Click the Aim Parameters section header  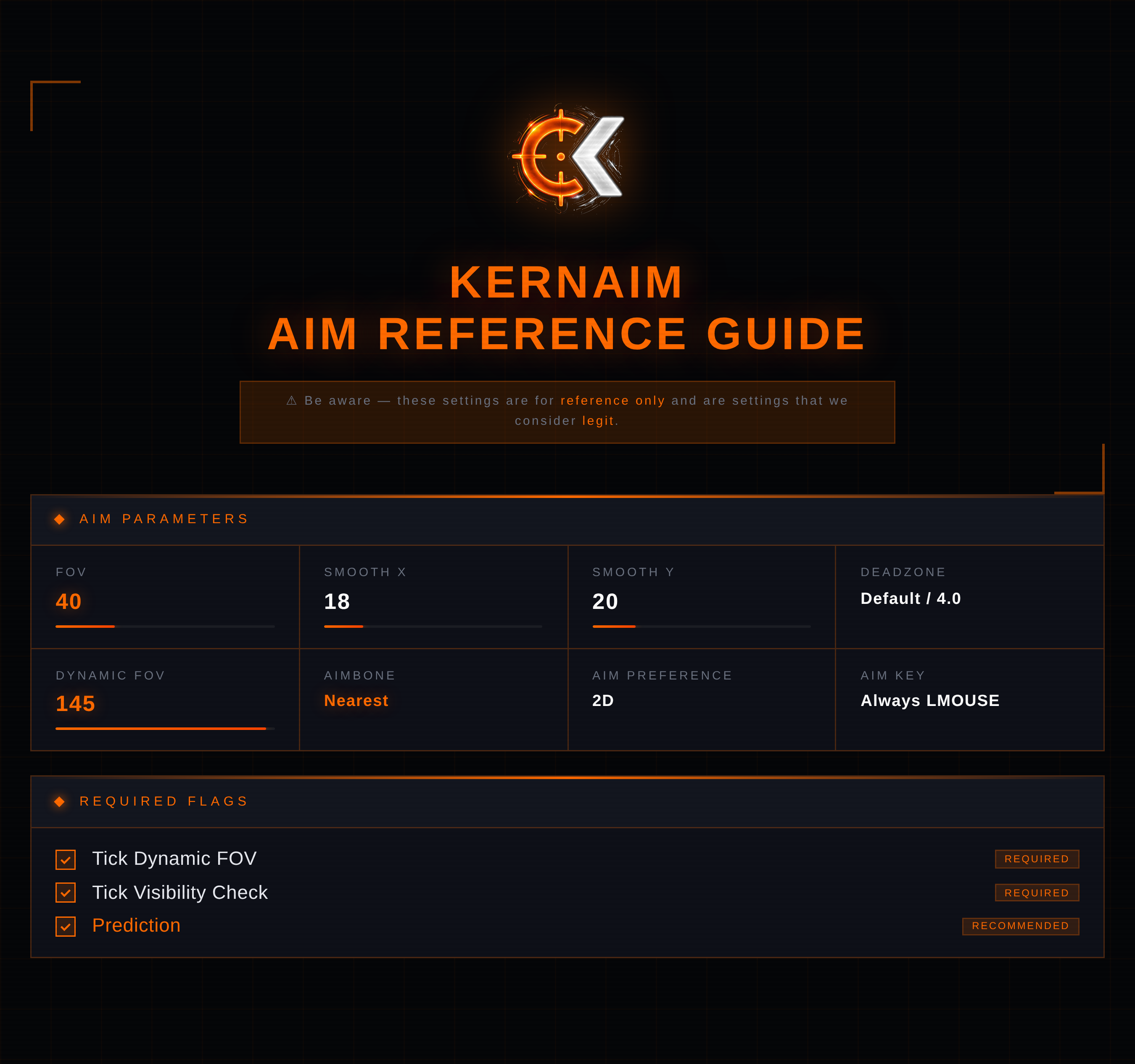point(164,519)
